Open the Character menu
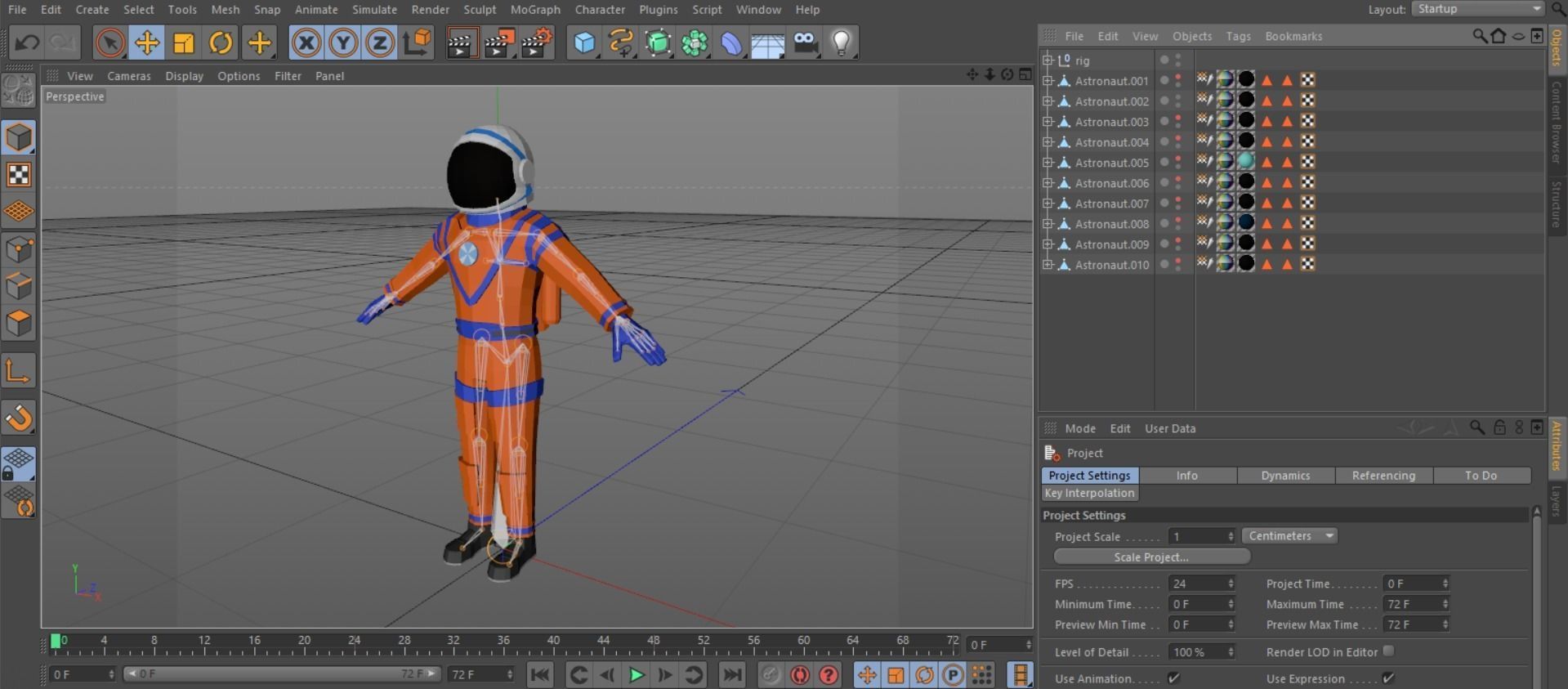1568x689 pixels. 600,10
